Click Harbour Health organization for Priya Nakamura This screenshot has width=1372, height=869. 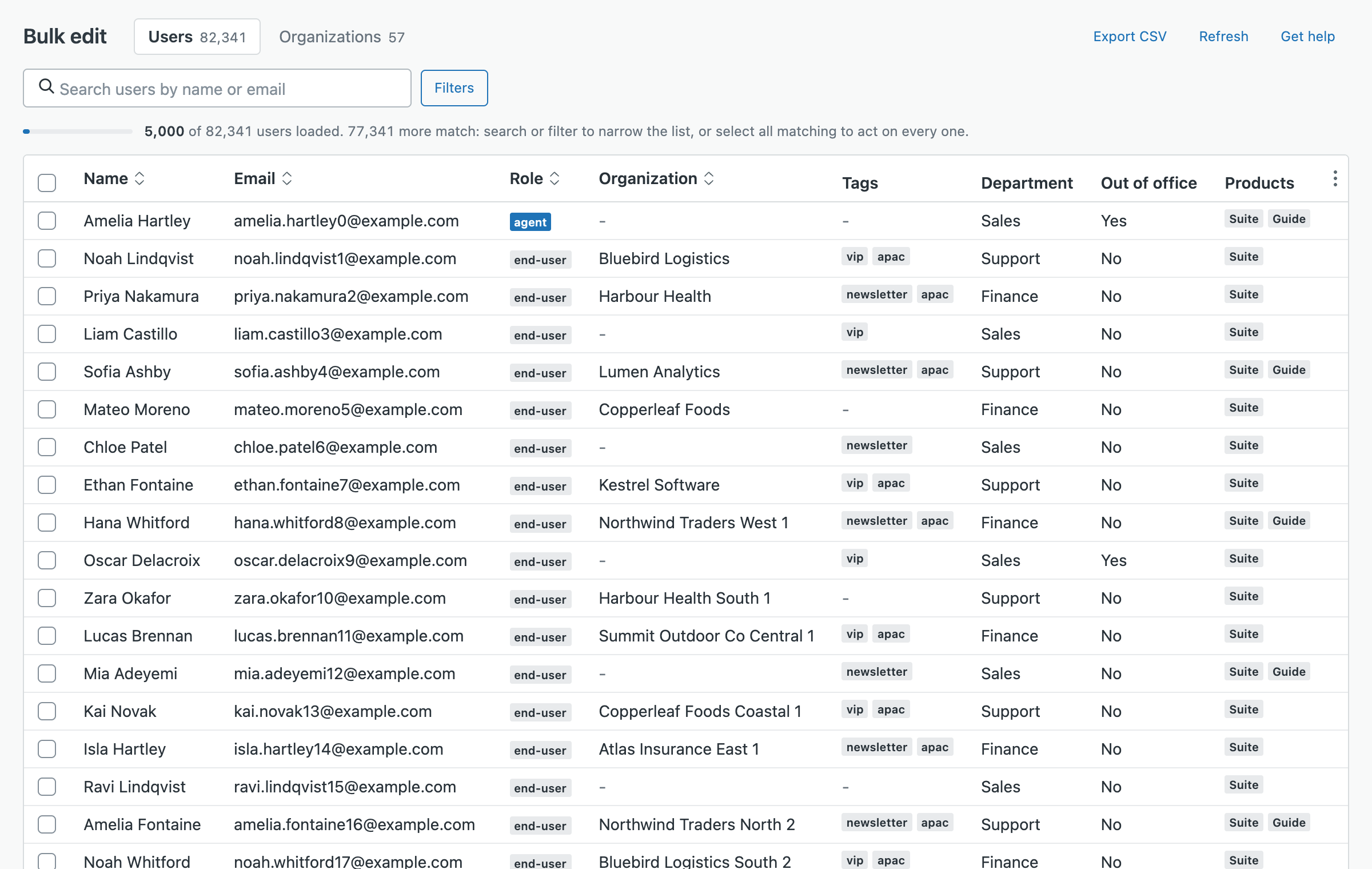(x=655, y=296)
